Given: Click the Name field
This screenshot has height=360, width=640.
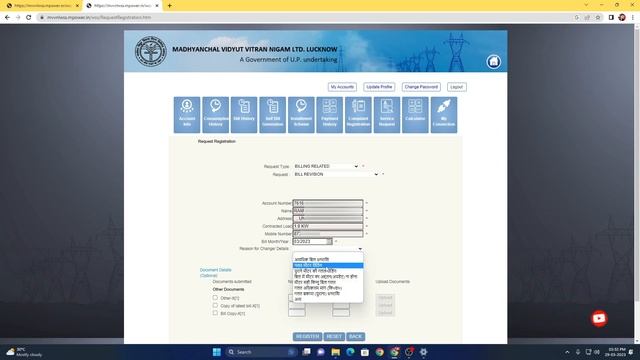Looking at the screenshot, I should point(328,211).
